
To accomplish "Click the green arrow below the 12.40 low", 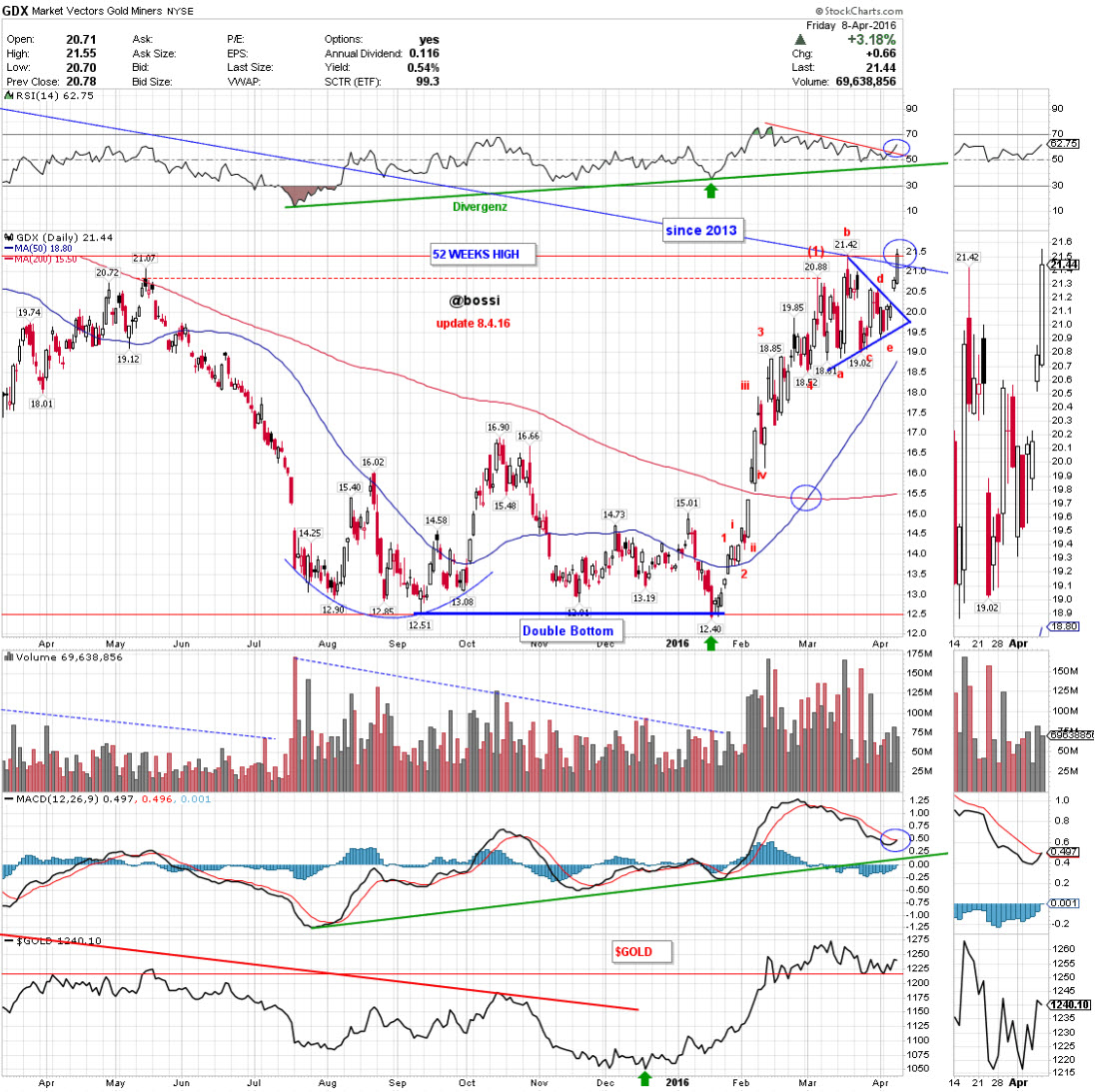I will tap(711, 643).
